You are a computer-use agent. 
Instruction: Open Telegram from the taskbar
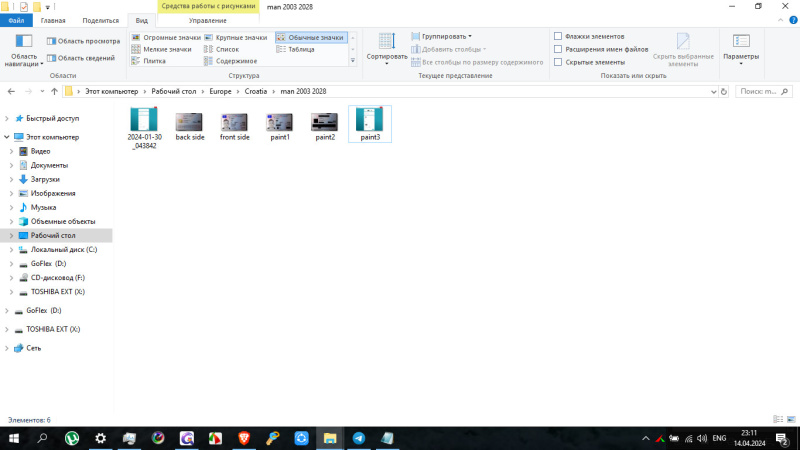(359, 438)
